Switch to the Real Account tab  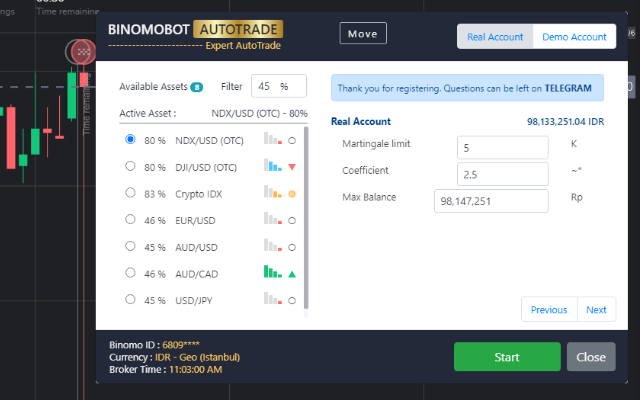coord(495,37)
